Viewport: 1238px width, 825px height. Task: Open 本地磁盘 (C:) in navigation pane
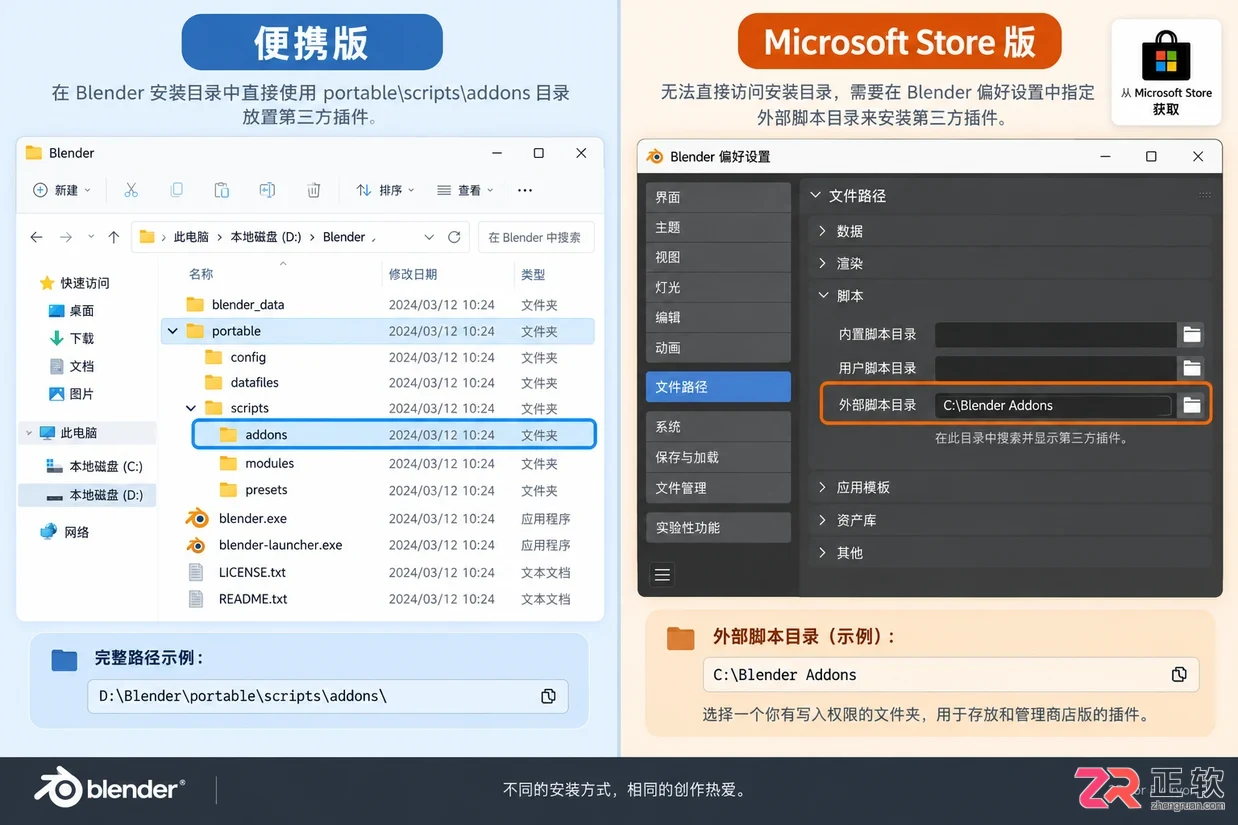(x=93, y=467)
